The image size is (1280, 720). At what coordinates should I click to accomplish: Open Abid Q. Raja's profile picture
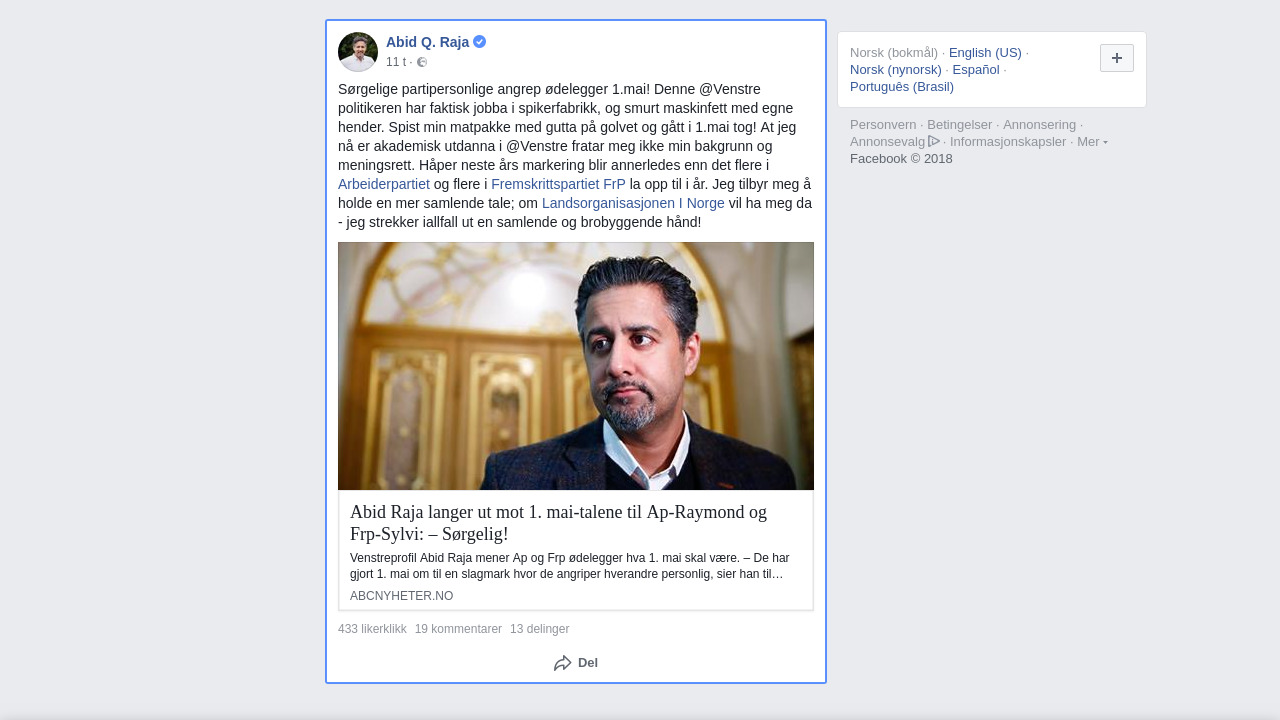(358, 52)
